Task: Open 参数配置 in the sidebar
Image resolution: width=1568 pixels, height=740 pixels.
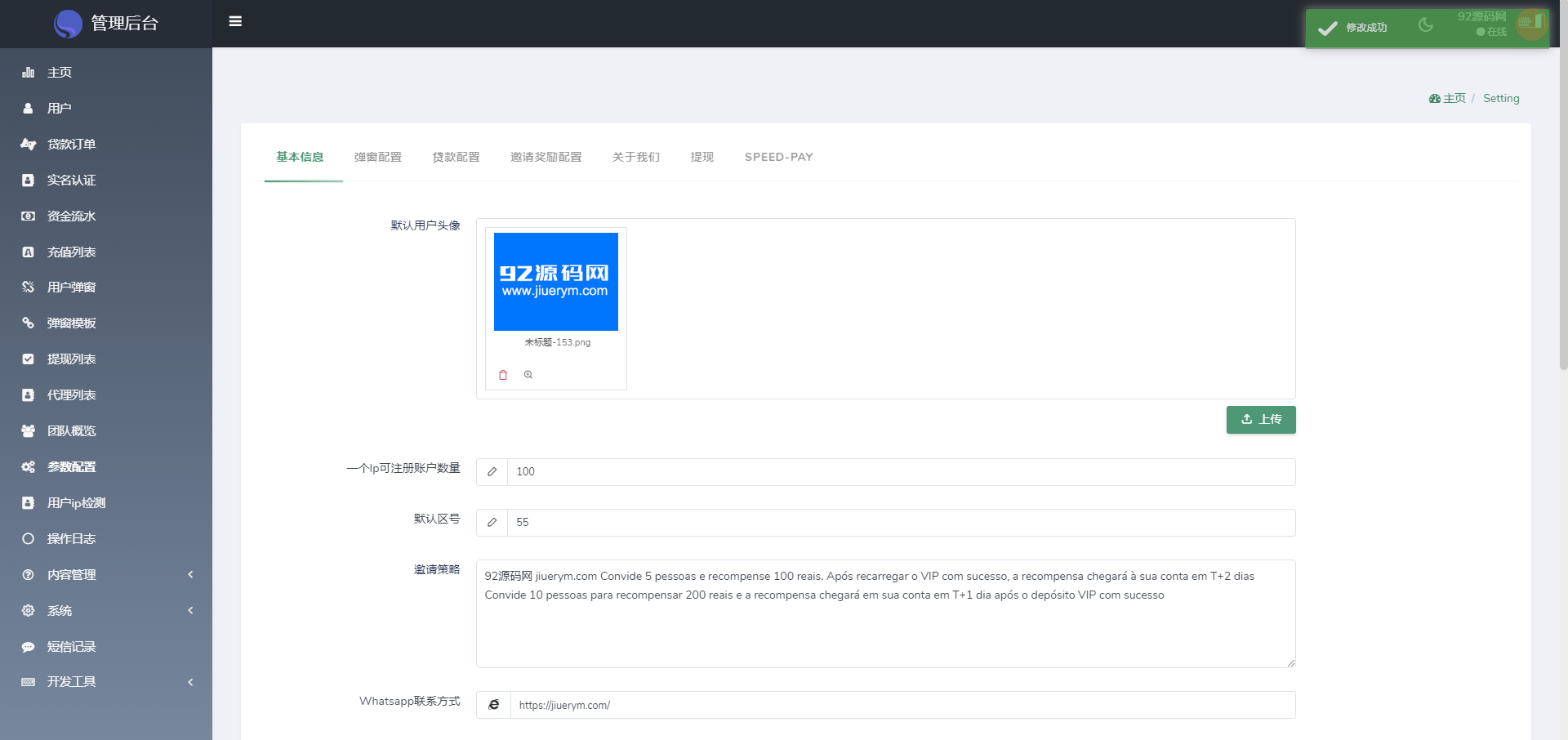Action: coord(106,467)
